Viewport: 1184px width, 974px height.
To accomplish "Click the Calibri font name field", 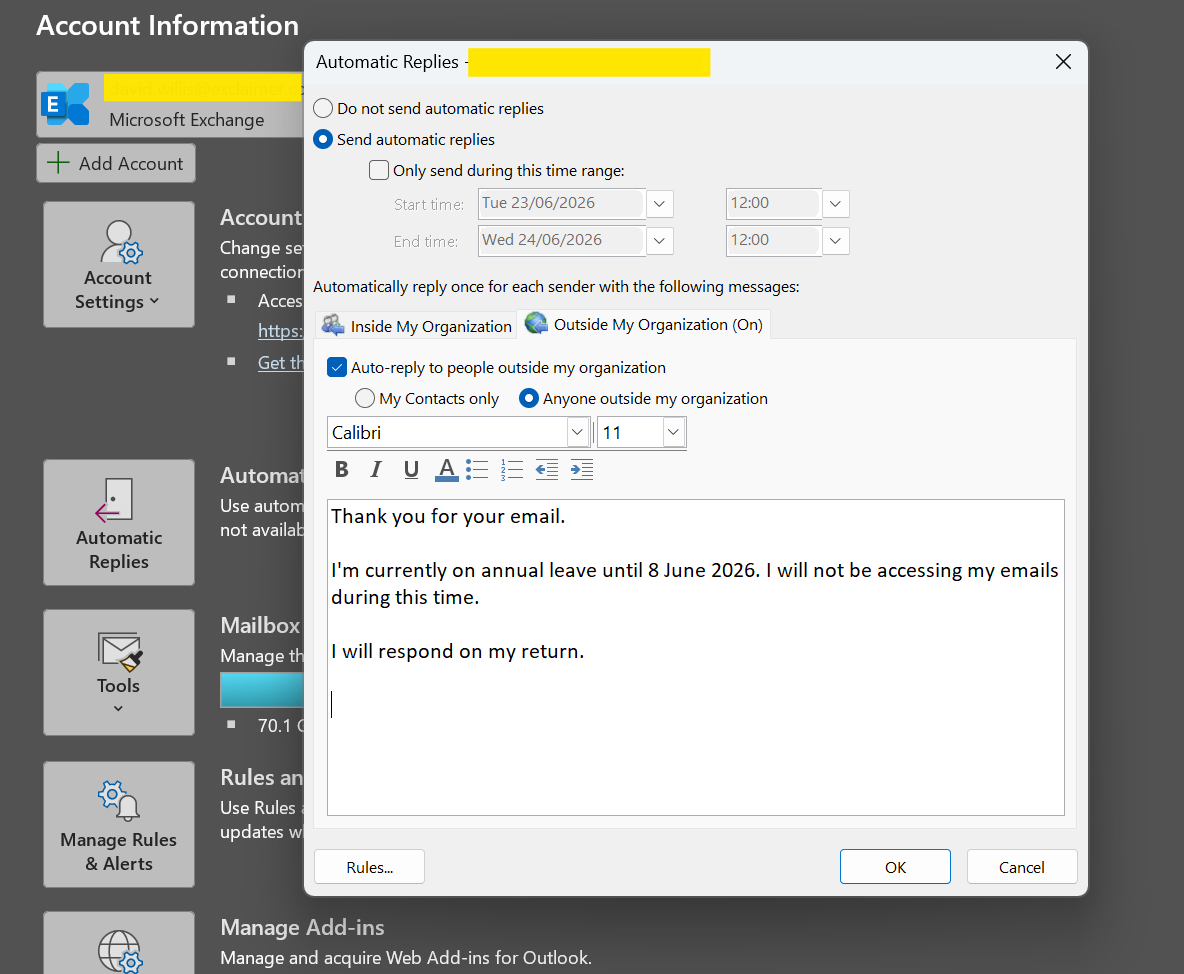I will point(448,433).
